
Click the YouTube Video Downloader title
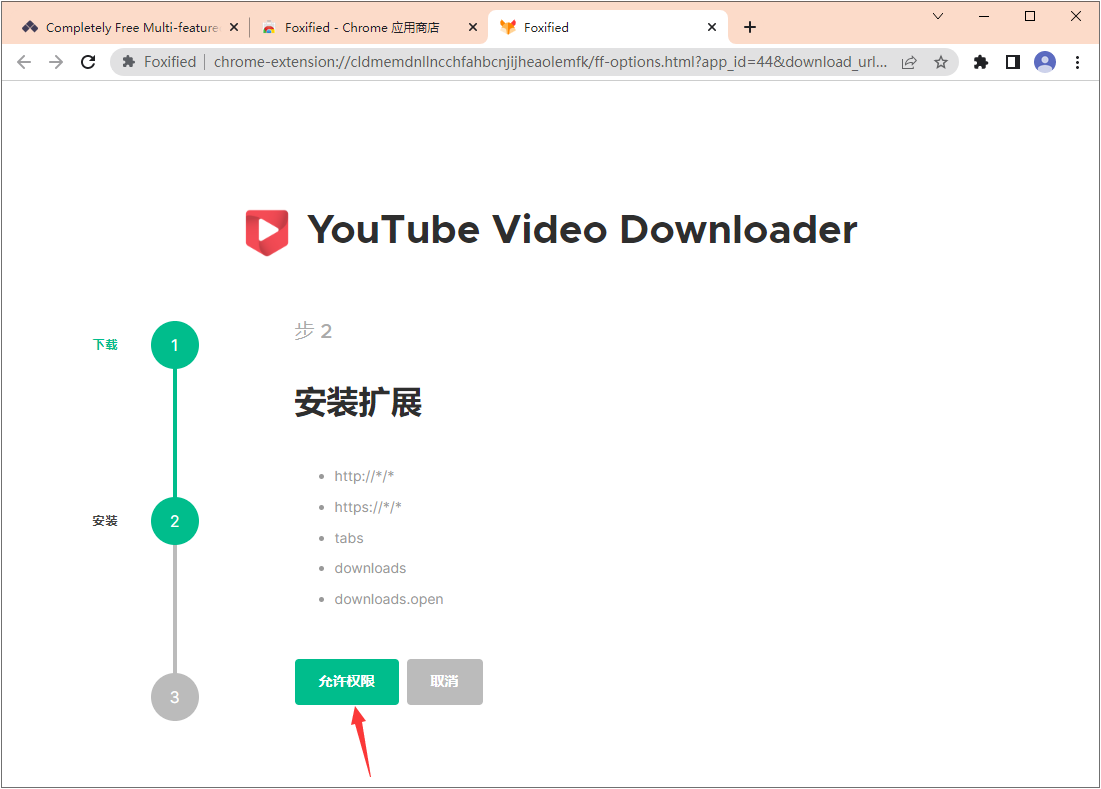tap(582, 230)
